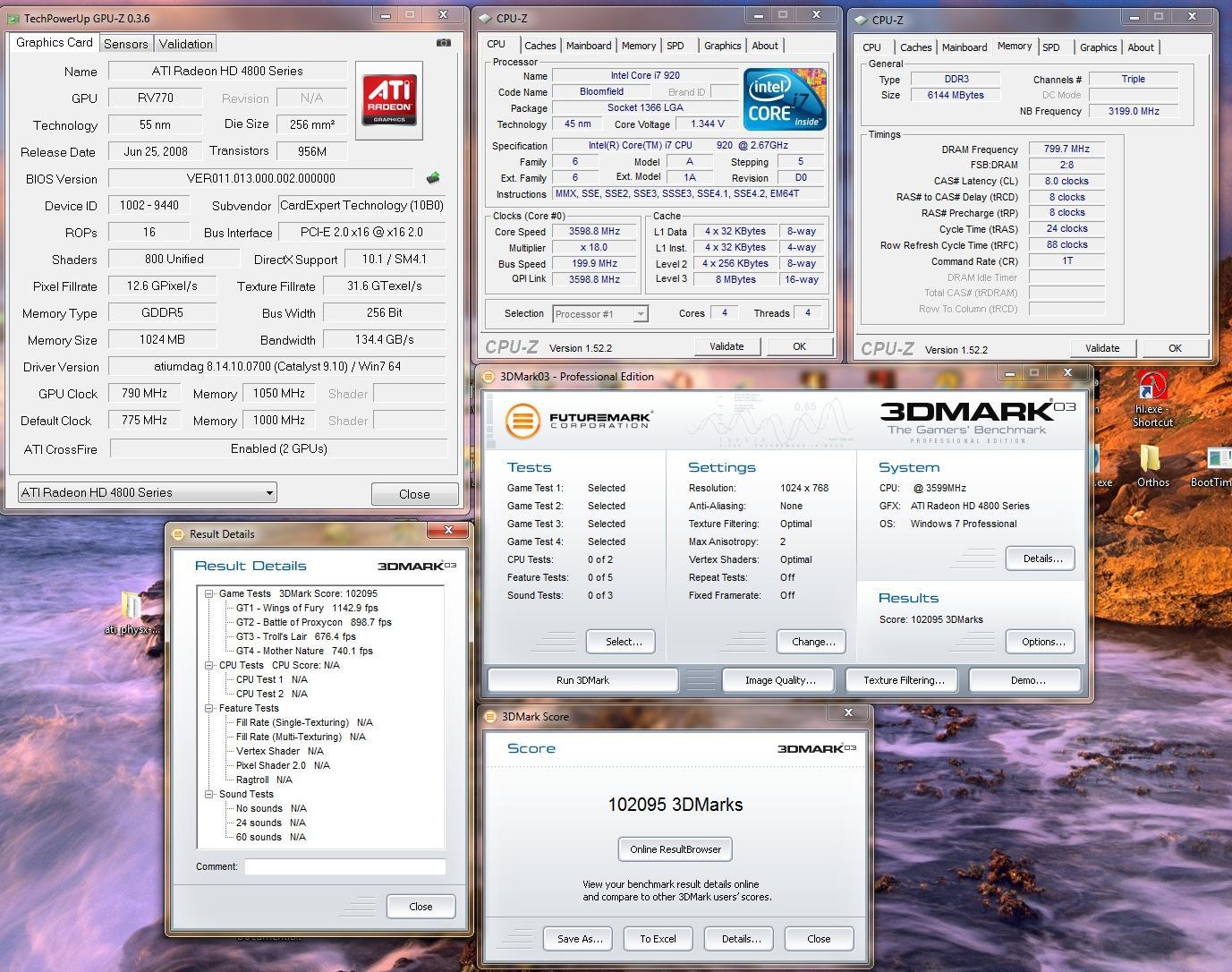Collapse the Game Tests tree node
This screenshot has height=972, width=1232.
208,593
